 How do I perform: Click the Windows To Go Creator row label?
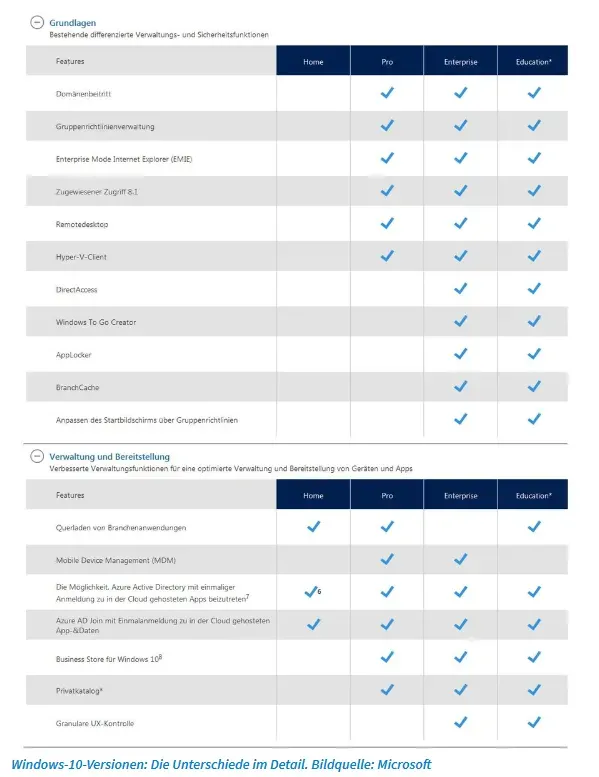click(x=96, y=322)
